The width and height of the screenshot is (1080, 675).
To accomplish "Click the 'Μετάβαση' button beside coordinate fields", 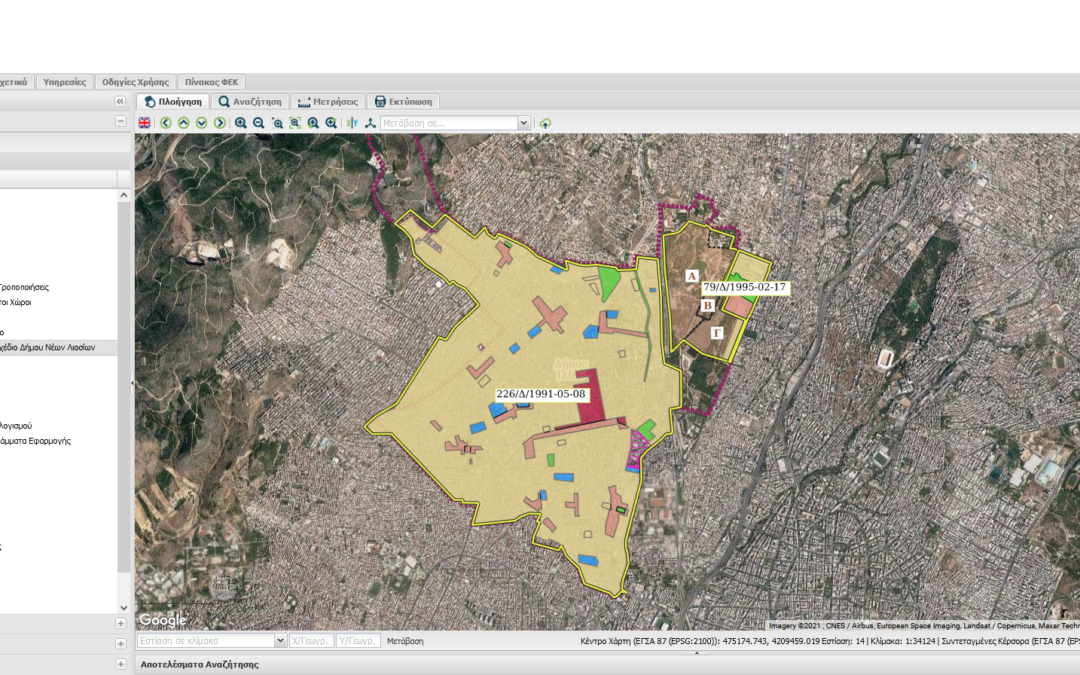I will [405, 641].
